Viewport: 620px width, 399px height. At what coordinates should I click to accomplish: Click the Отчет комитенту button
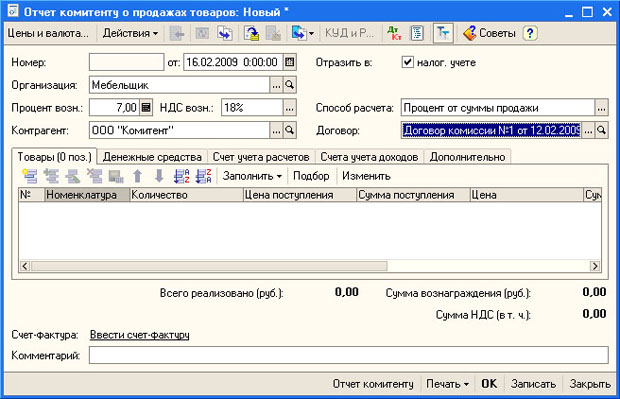[x=373, y=384]
